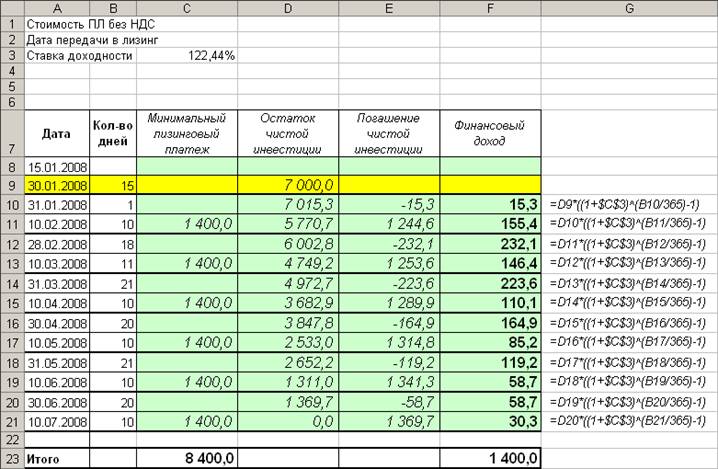Click cell with rate 122,44%
Viewport: 718px width, 469px height.
click(187, 56)
